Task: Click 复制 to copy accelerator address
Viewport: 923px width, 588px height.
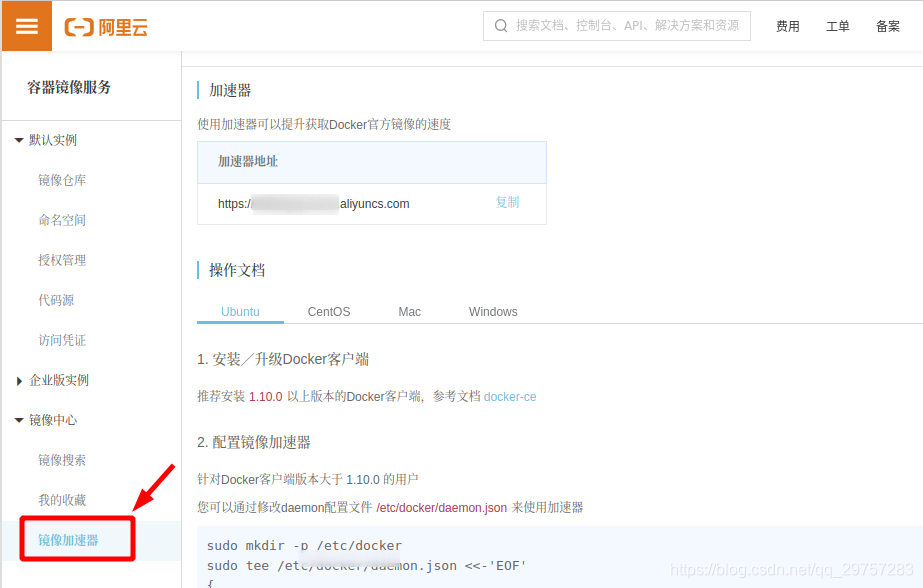Action: pos(507,202)
